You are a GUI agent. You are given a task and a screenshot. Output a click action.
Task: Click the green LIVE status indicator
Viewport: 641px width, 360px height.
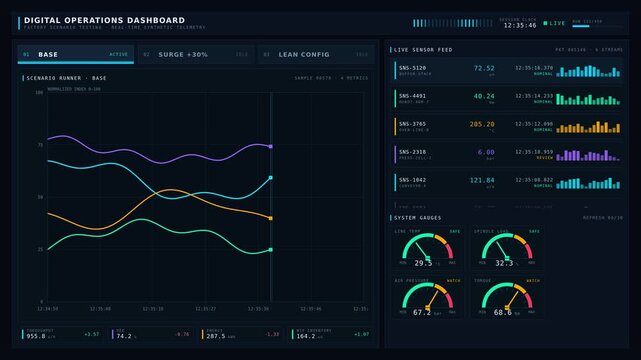[x=554, y=23]
